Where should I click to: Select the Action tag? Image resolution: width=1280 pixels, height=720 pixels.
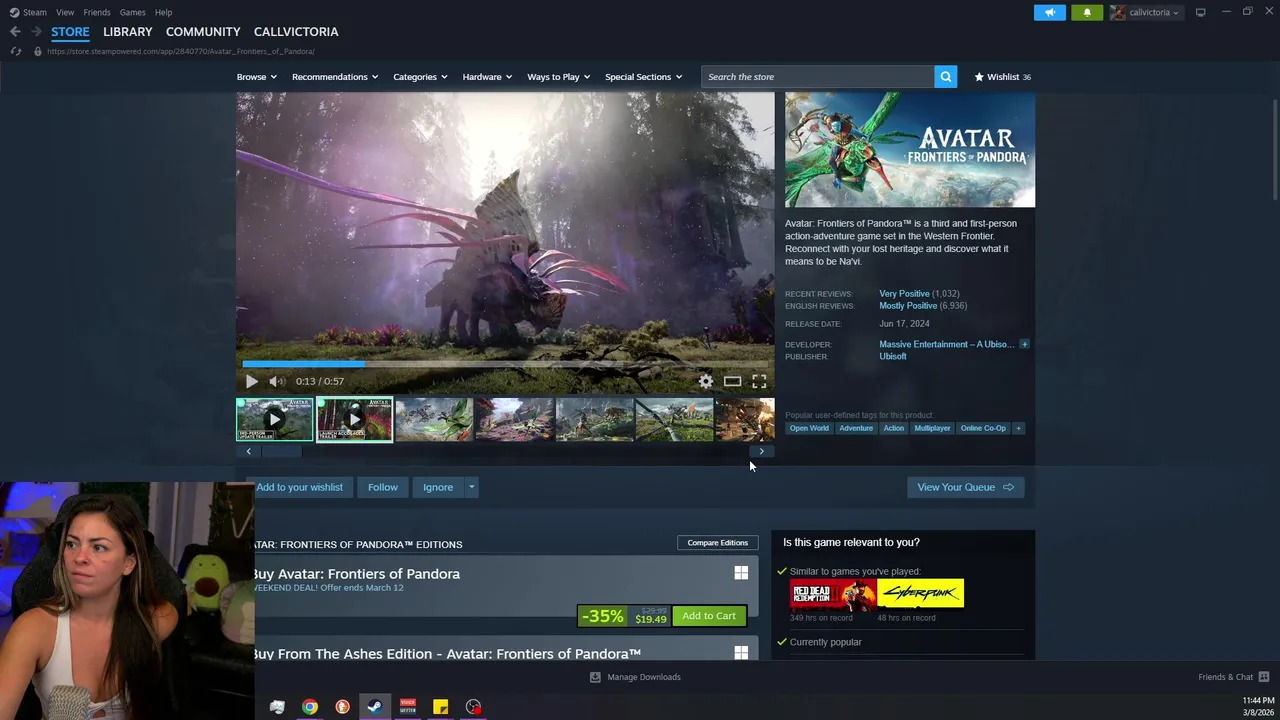894,428
